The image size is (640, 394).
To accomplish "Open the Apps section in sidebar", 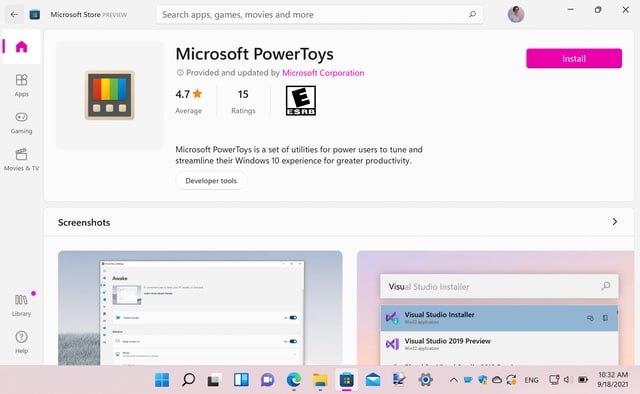I will click(21, 85).
